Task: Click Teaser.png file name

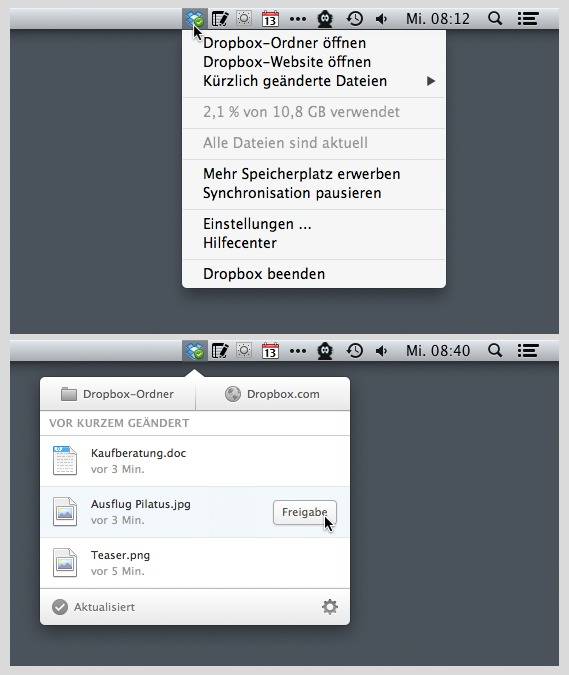Action: click(x=121, y=555)
